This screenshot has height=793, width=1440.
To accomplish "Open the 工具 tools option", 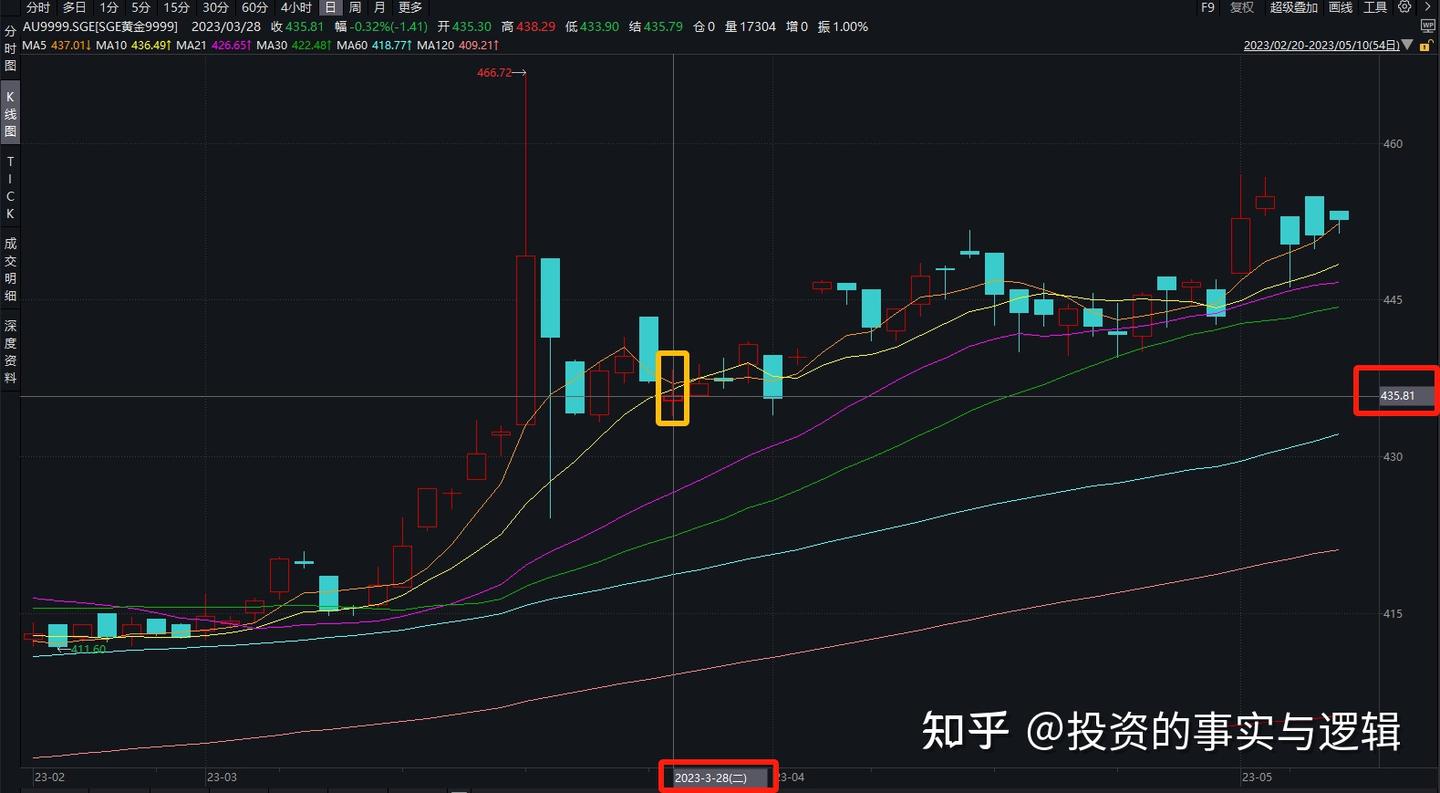I will [x=1375, y=7].
